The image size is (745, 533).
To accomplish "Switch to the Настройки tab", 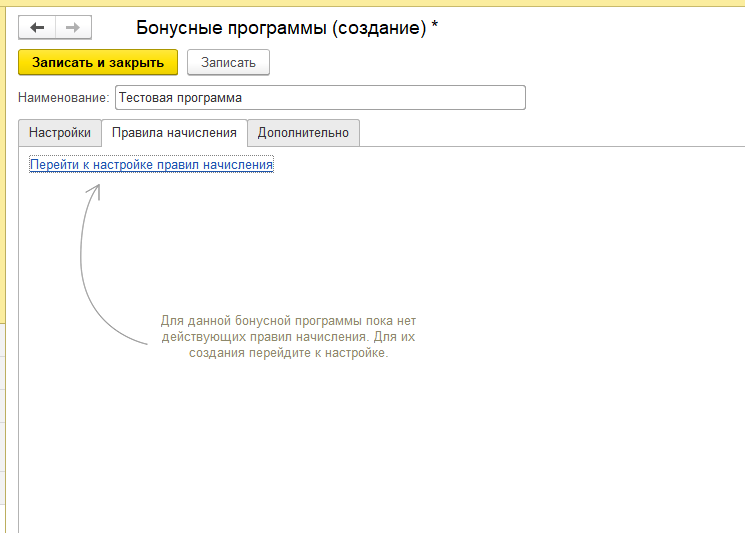I will [60, 133].
